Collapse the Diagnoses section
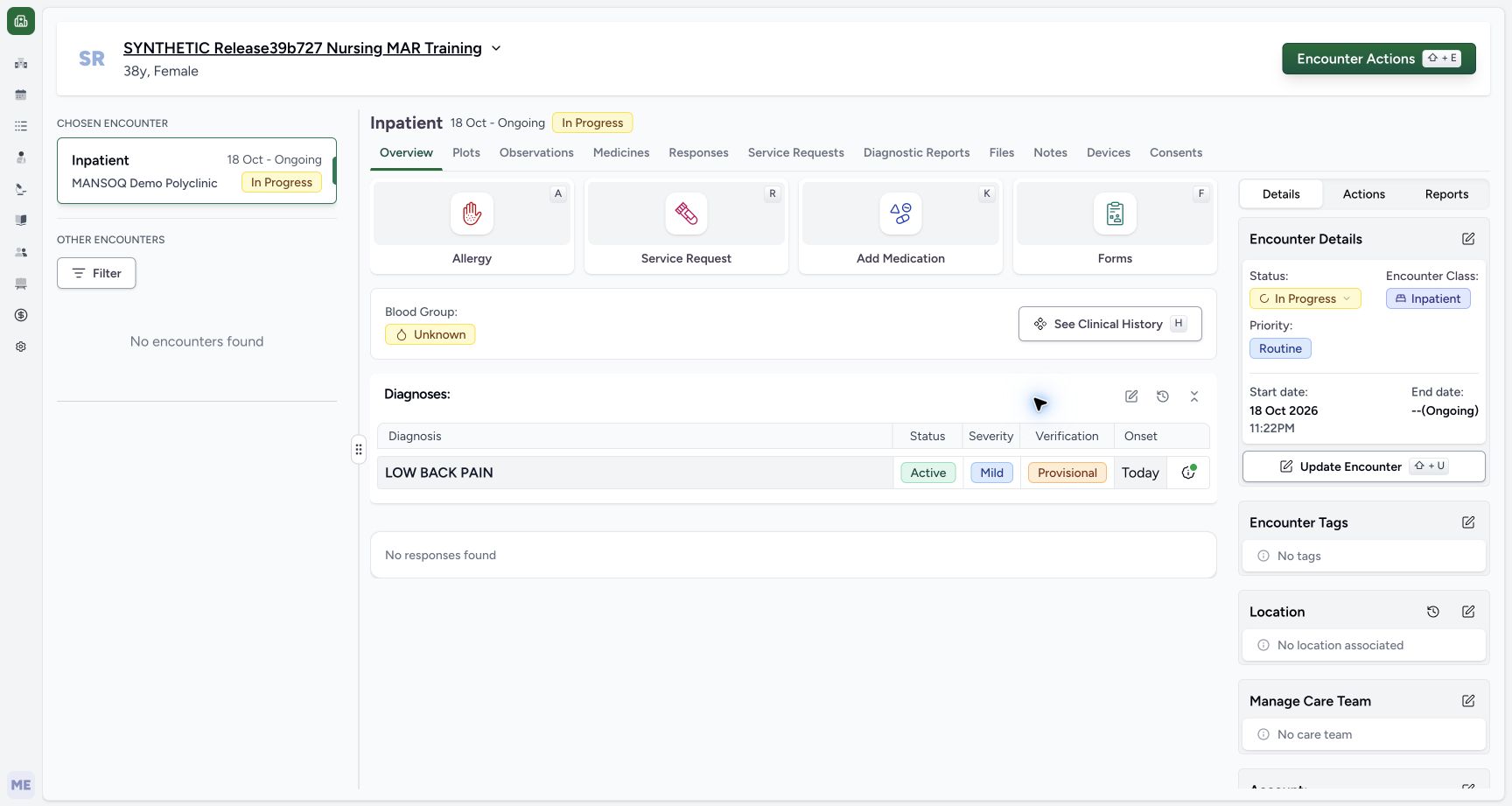 point(1194,396)
